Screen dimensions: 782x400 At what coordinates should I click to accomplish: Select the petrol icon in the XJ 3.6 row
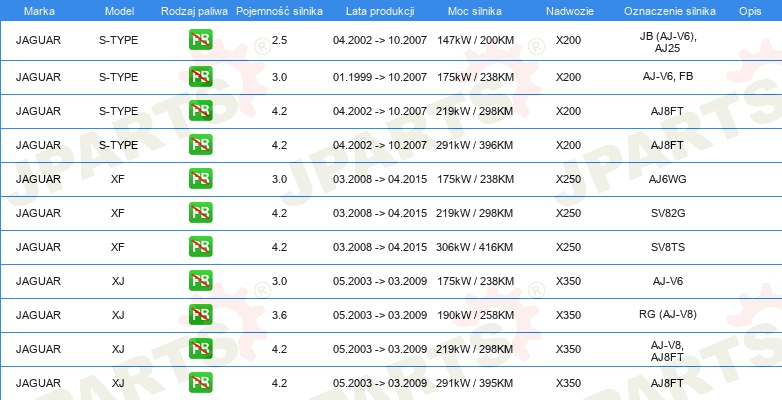(x=200, y=314)
